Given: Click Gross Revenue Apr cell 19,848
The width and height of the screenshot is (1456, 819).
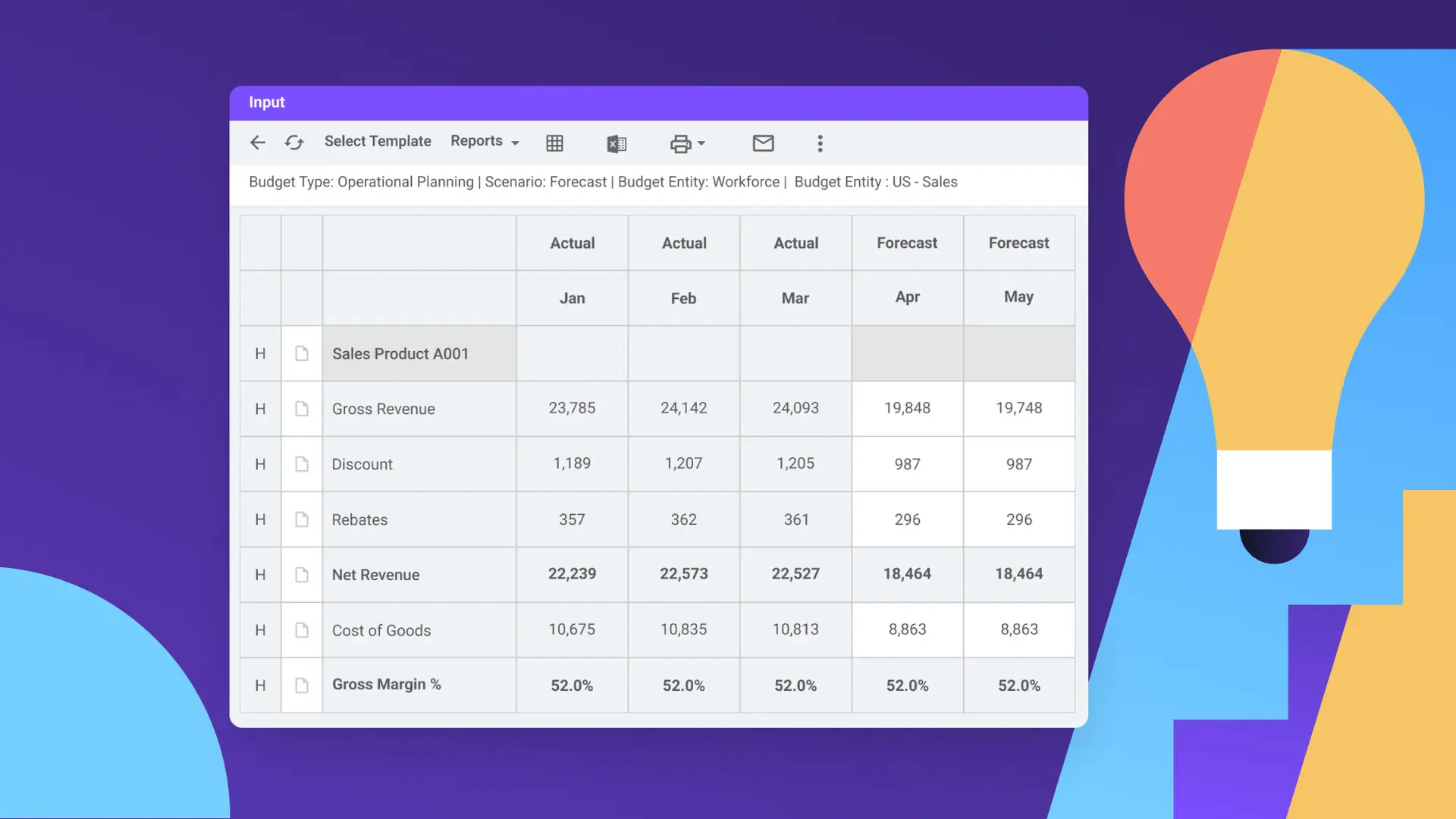Looking at the screenshot, I should pyautogui.click(x=907, y=408).
